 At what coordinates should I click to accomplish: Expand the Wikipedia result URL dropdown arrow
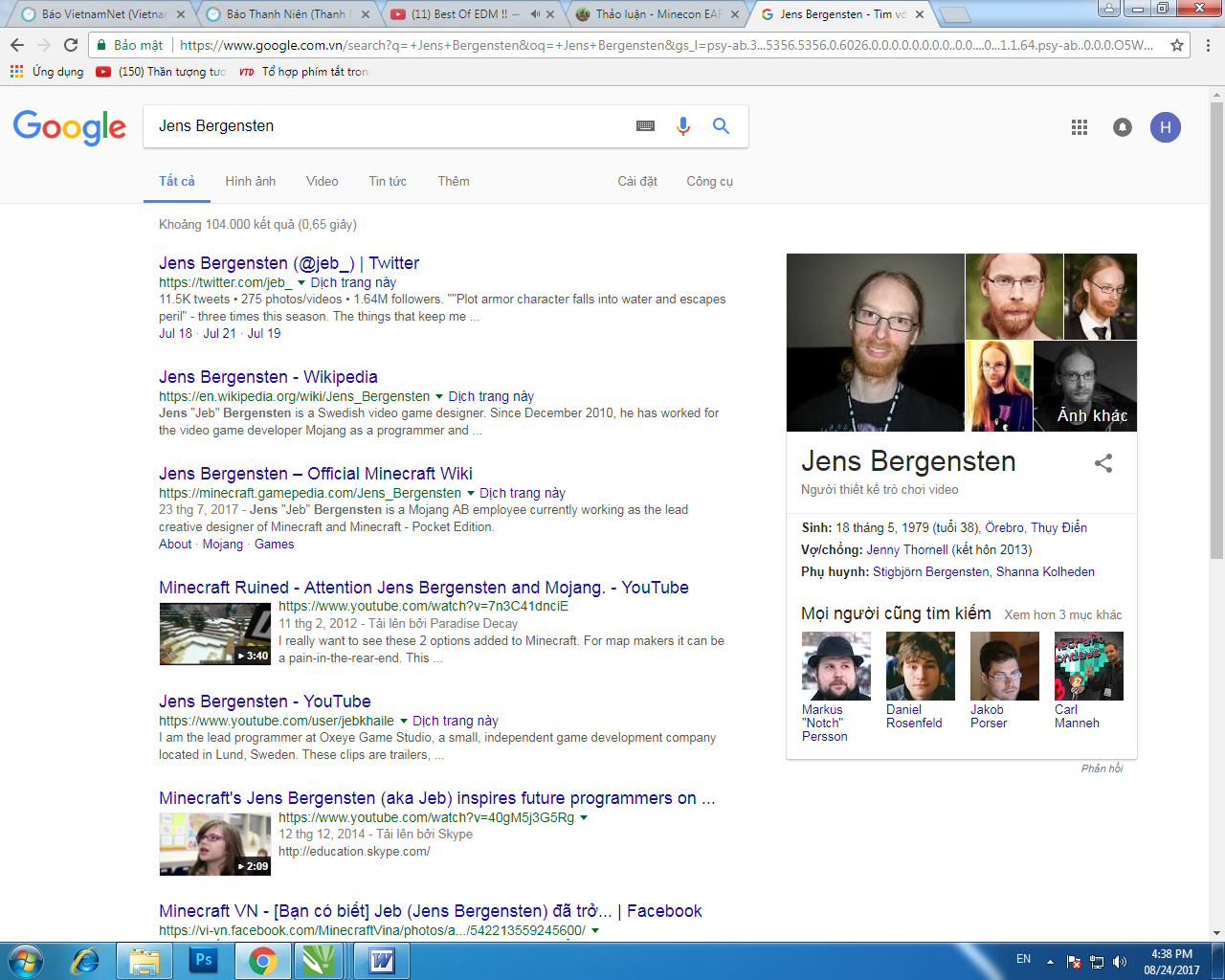(439, 397)
